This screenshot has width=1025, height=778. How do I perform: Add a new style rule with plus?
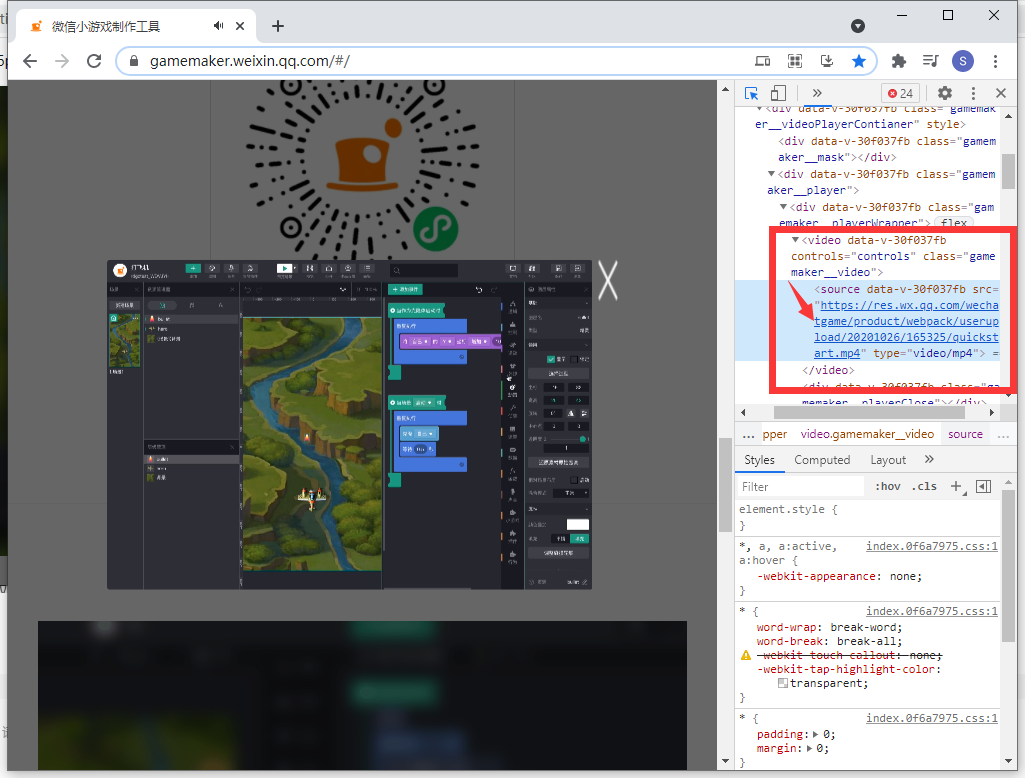[x=956, y=486]
